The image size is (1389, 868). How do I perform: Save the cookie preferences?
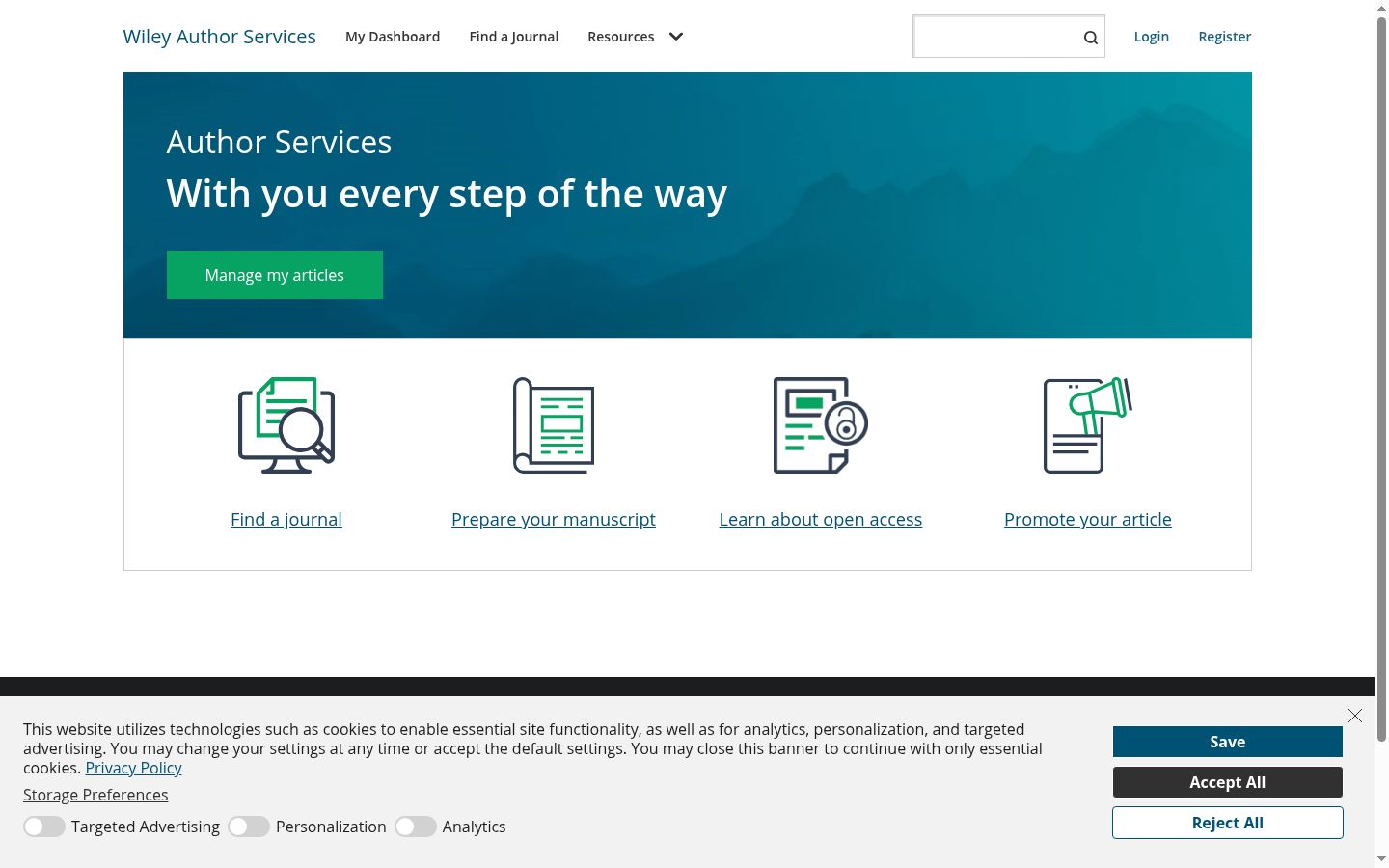click(1228, 742)
